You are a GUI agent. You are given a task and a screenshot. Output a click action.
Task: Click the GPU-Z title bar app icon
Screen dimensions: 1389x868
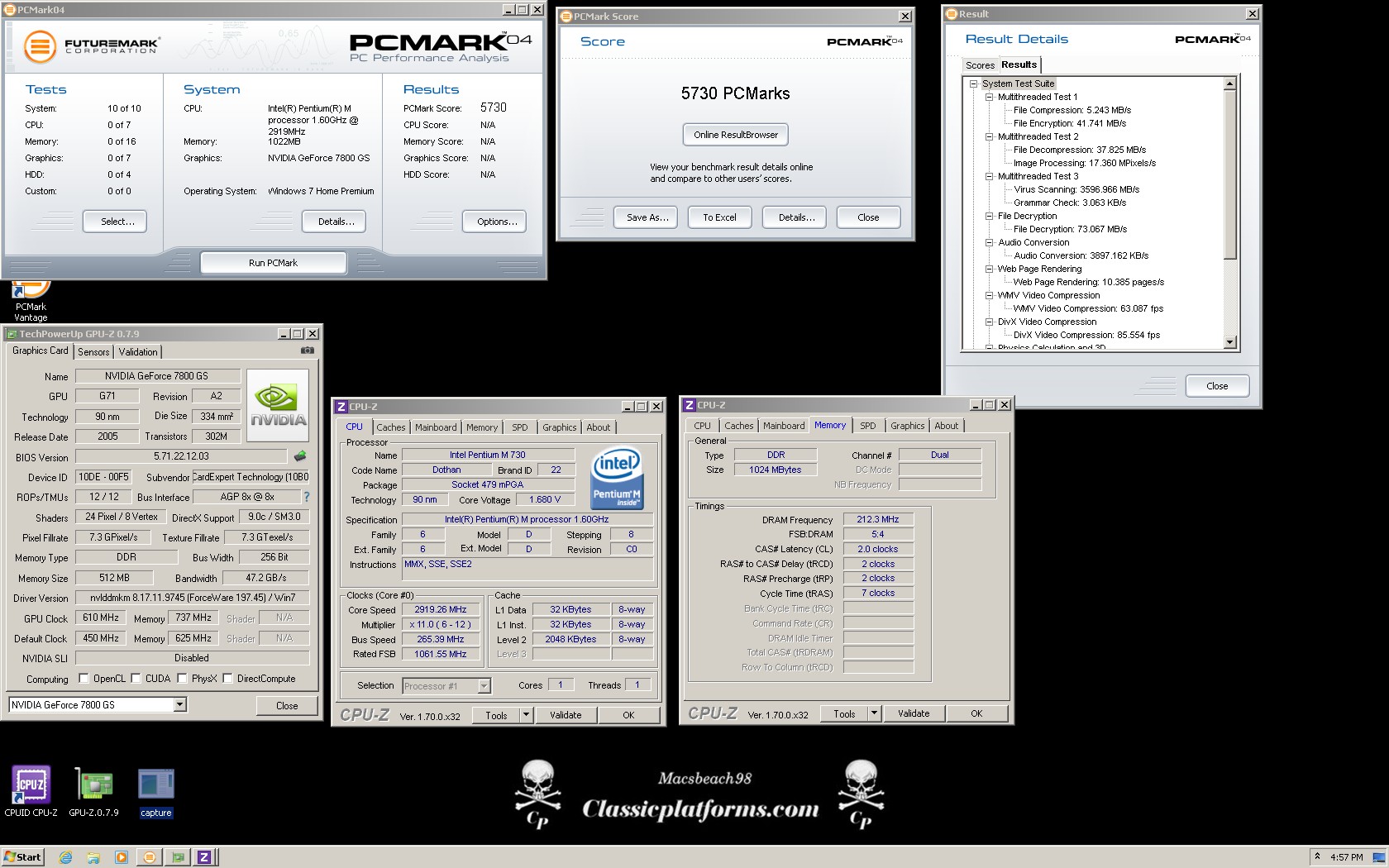point(12,334)
